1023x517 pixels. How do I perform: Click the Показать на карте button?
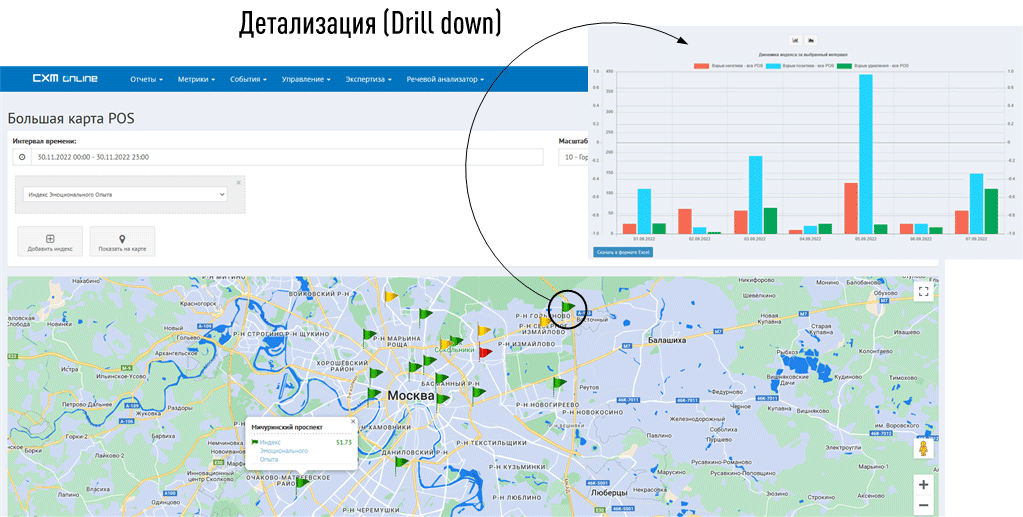point(122,243)
